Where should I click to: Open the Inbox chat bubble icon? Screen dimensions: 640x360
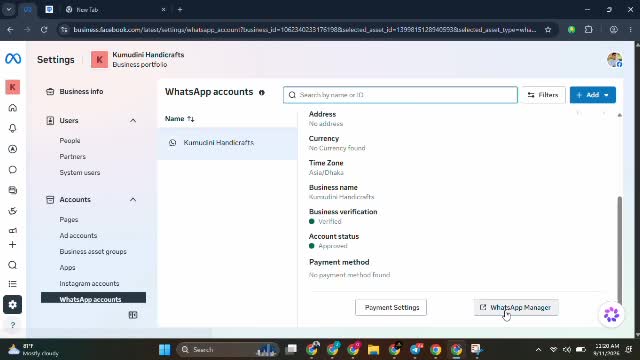(x=13, y=170)
